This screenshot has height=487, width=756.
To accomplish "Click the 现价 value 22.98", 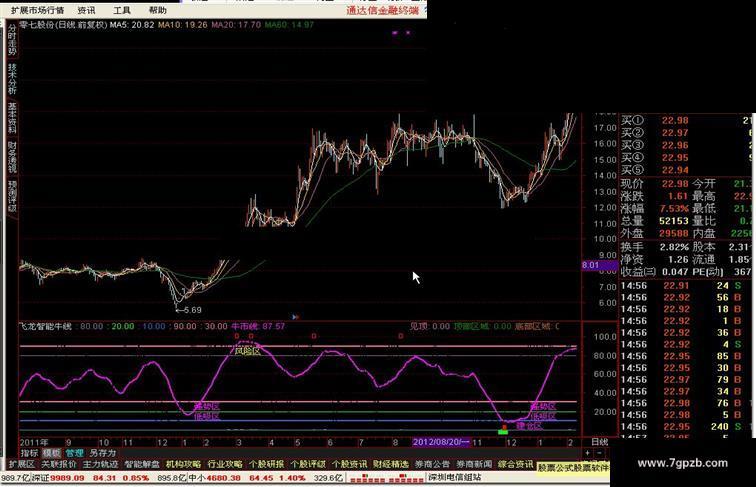I will point(675,184).
